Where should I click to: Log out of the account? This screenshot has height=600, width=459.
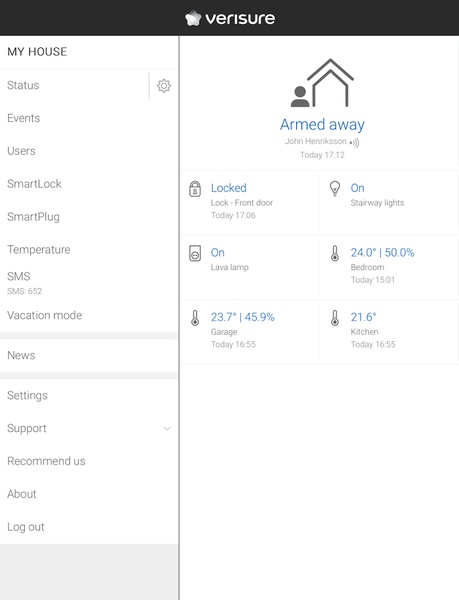(89, 527)
